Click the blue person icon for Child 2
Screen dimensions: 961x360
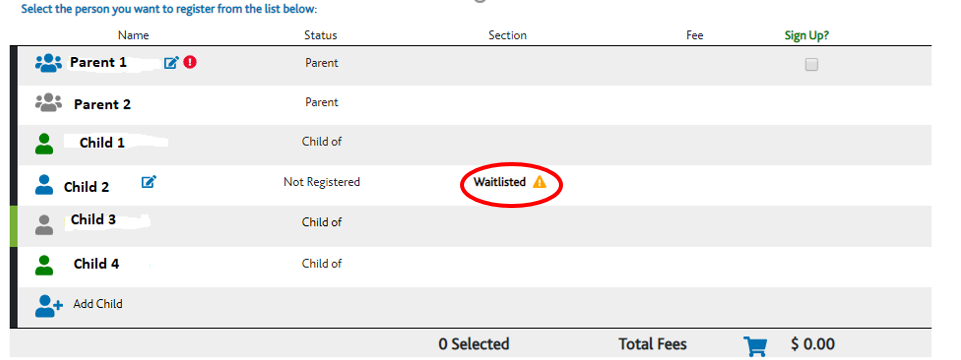(44, 185)
